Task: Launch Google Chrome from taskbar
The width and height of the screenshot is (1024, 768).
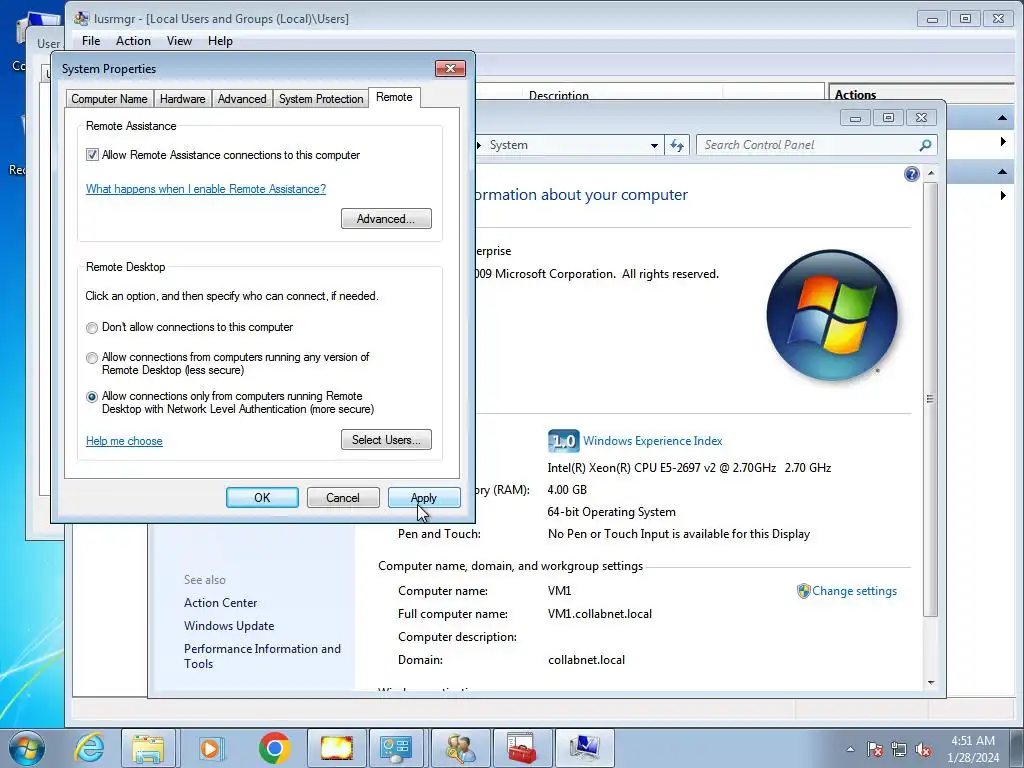Action: (274, 748)
